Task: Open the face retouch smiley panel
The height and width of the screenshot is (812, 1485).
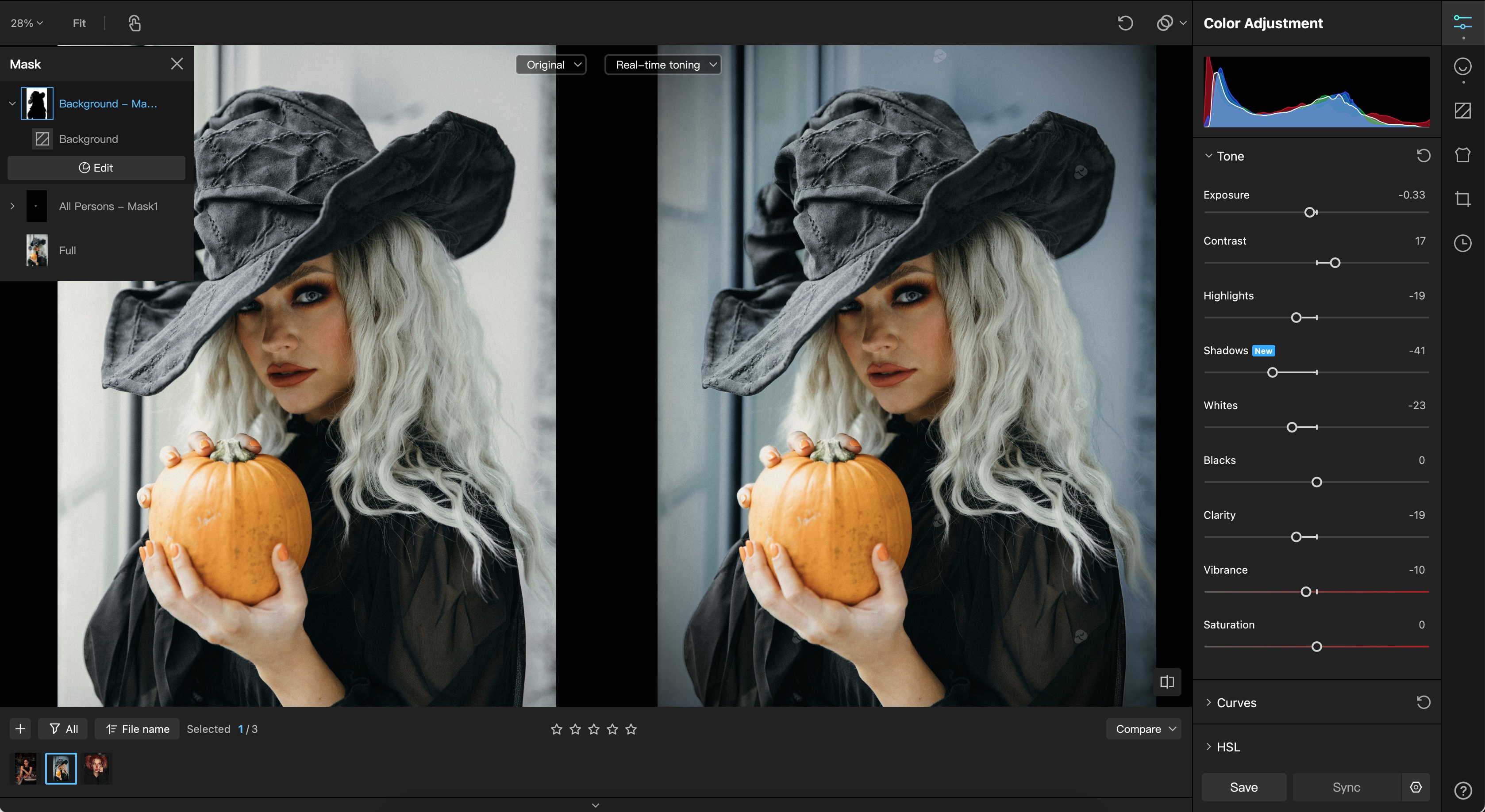Action: (1462, 67)
